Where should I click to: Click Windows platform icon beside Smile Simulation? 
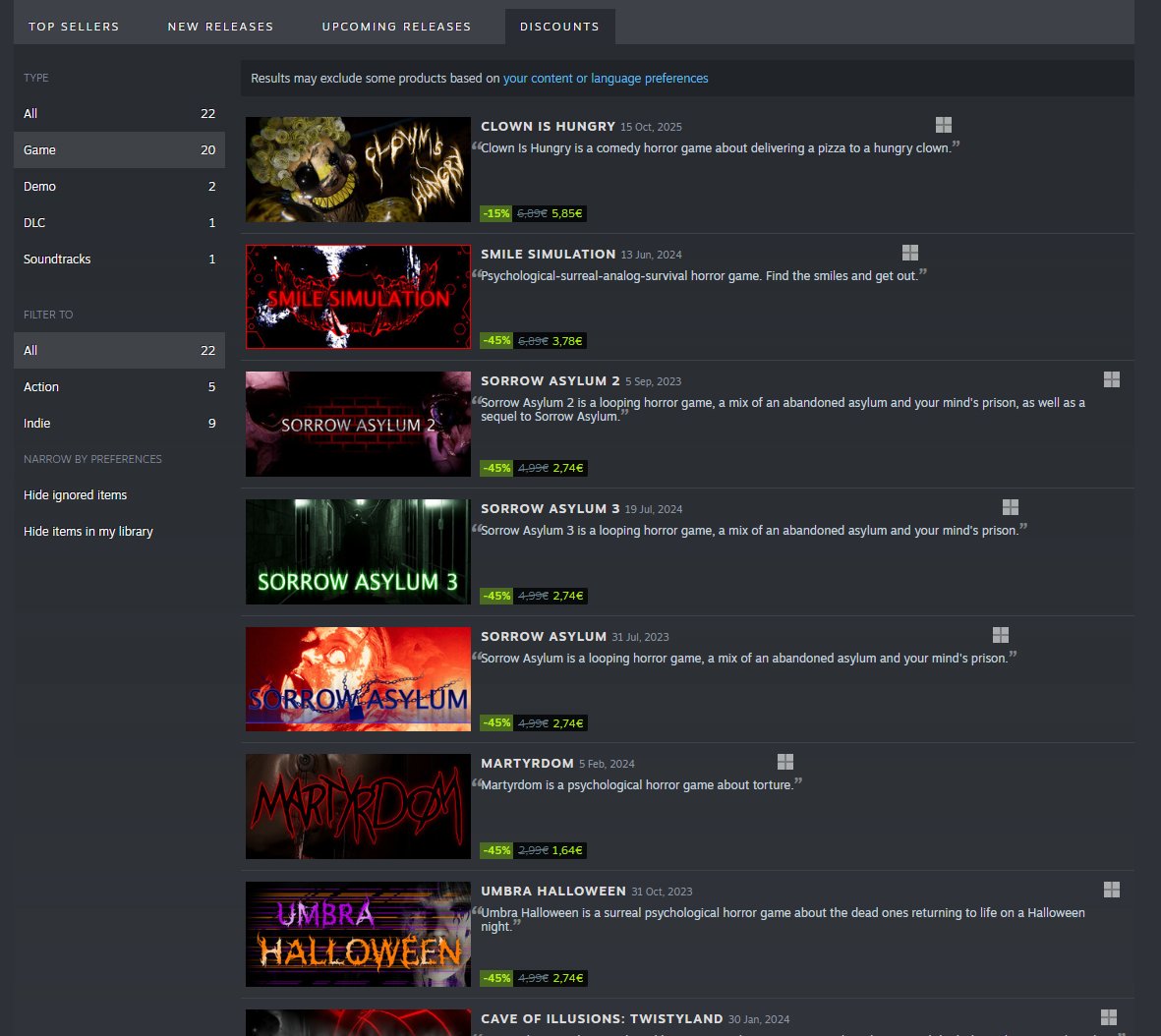point(910,253)
